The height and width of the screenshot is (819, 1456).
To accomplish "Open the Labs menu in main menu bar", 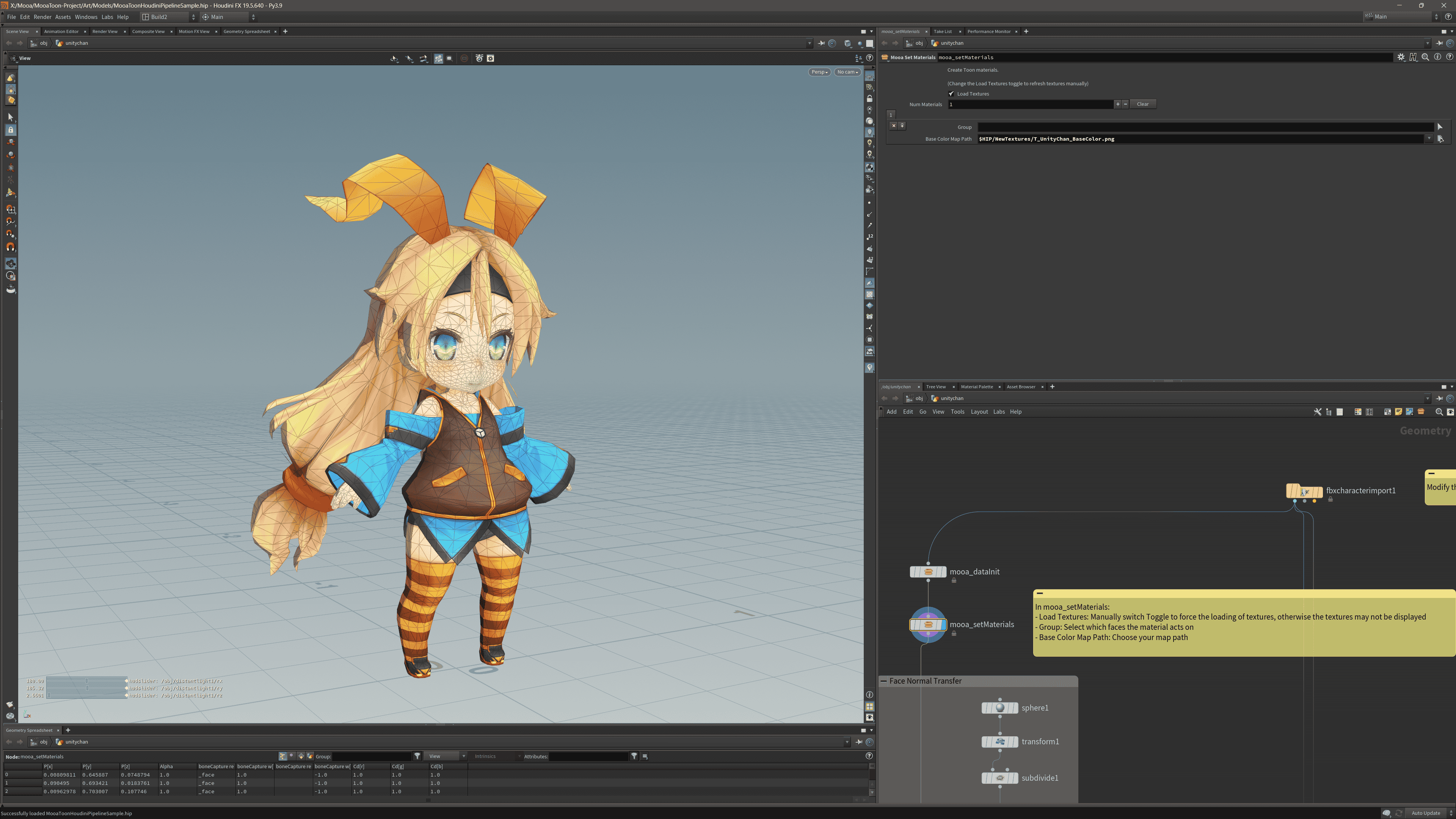I will 107,17.
